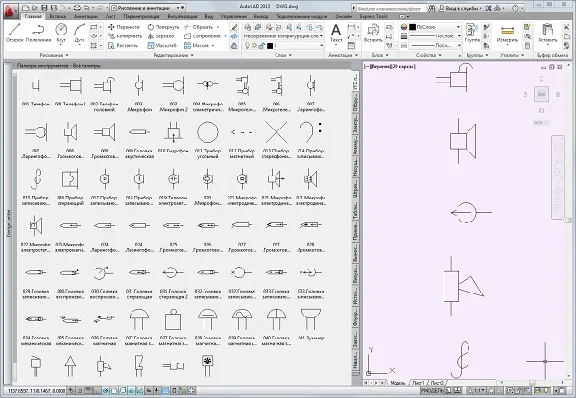
Task: Select the Отрезок (Line) drawing tool
Action: coord(15,33)
